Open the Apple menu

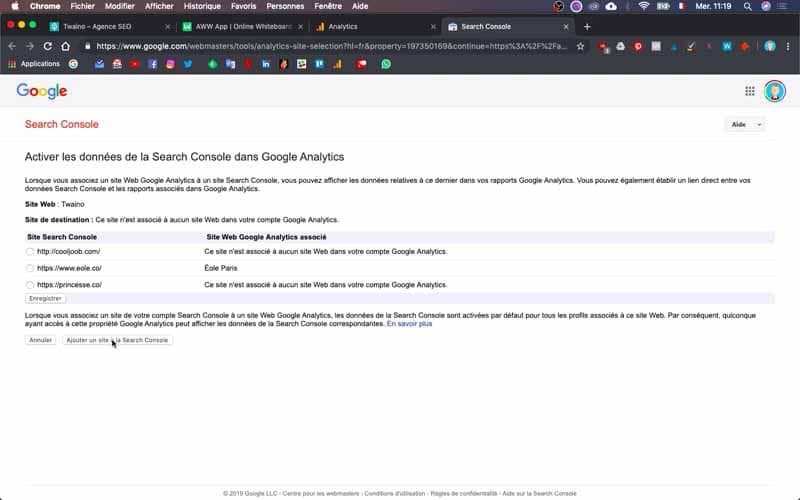(x=15, y=6)
